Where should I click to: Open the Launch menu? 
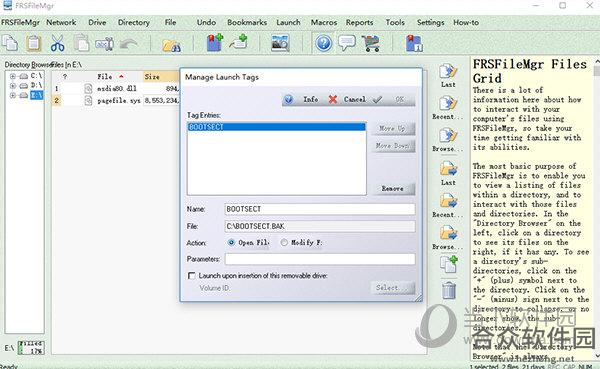pos(288,23)
